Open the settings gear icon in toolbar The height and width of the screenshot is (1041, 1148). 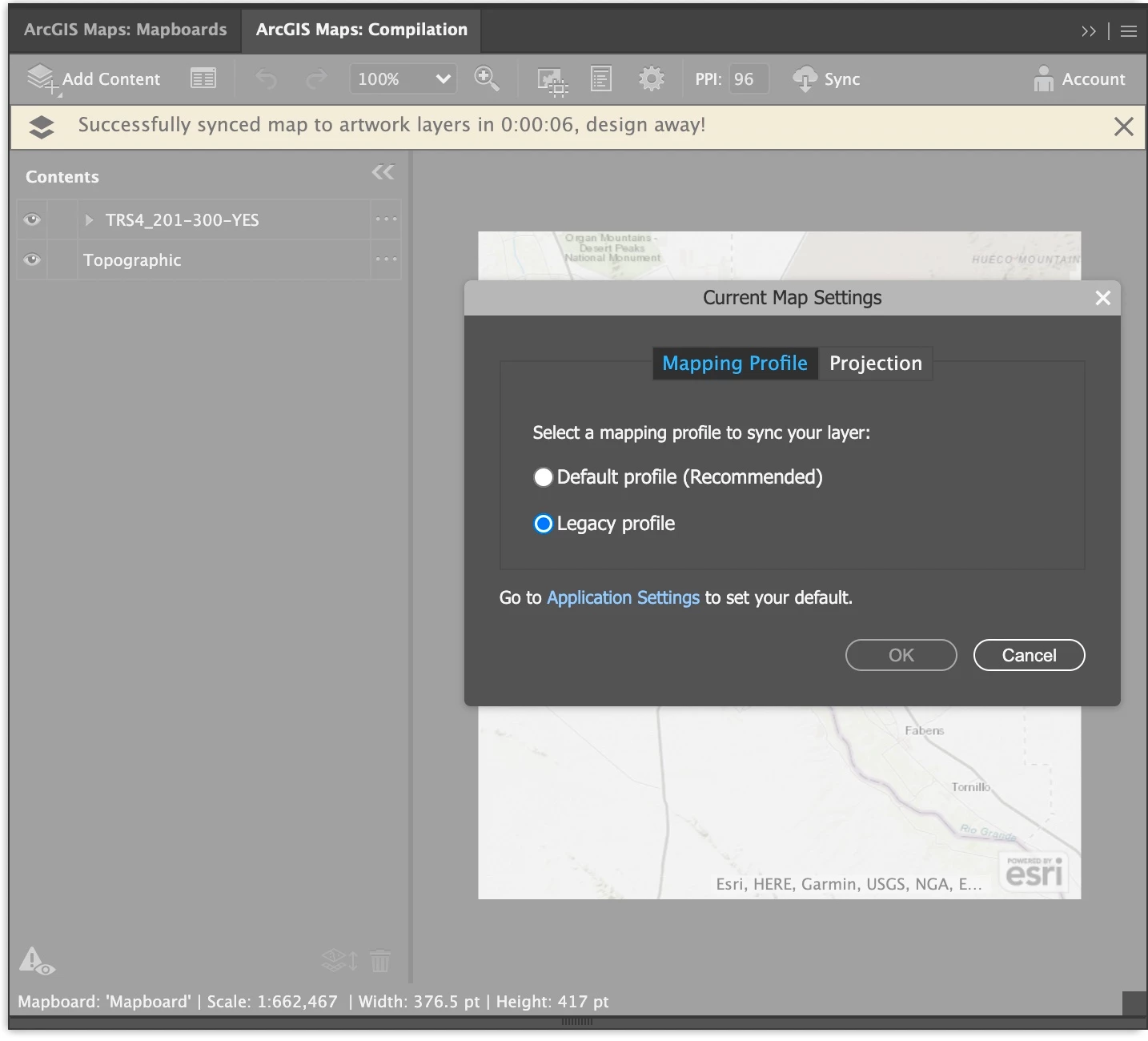pyautogui.click(x=652, y=78)
